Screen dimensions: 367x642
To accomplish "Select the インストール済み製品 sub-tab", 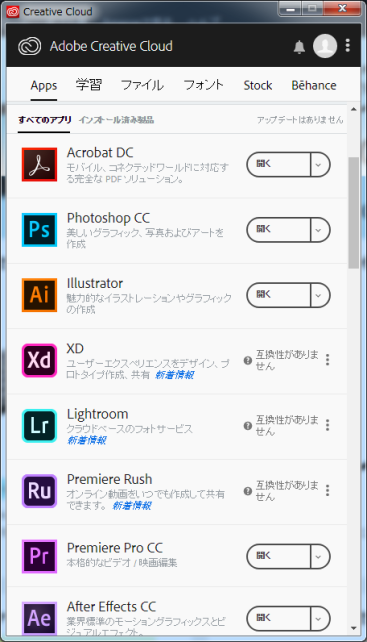I will 116,120.
